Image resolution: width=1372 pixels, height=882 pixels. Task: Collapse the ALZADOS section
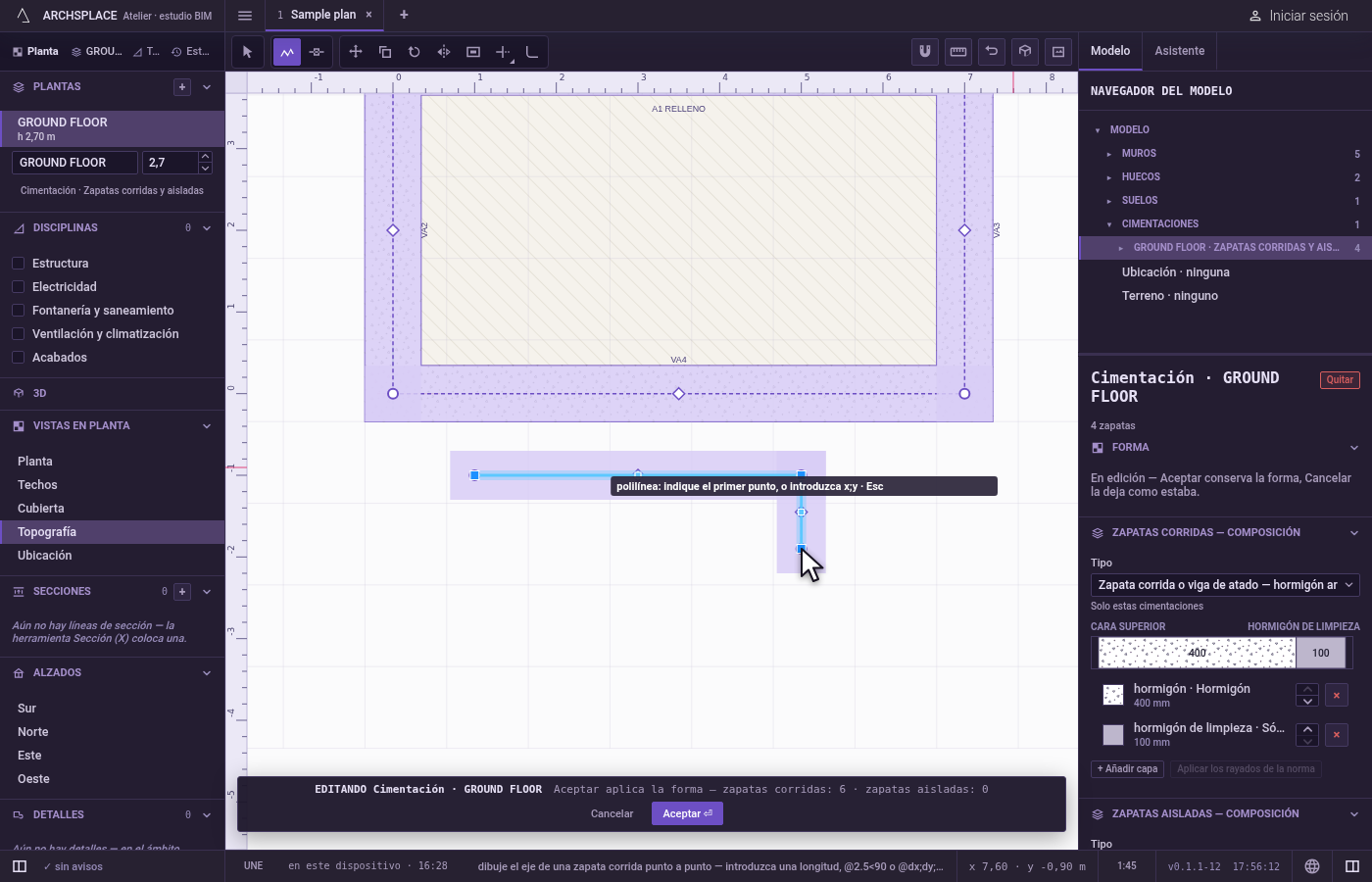207,673
